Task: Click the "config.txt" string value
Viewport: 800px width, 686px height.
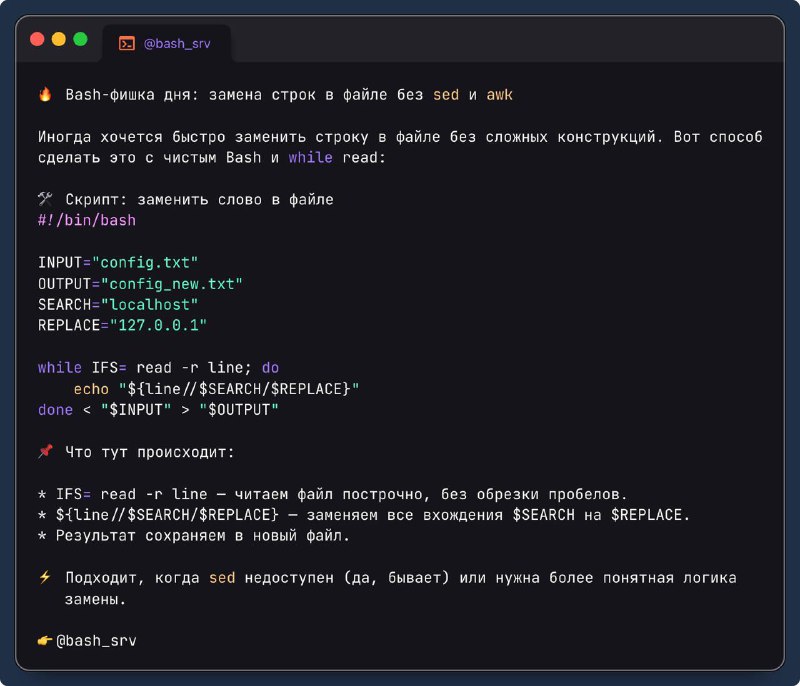Action: 145,263
